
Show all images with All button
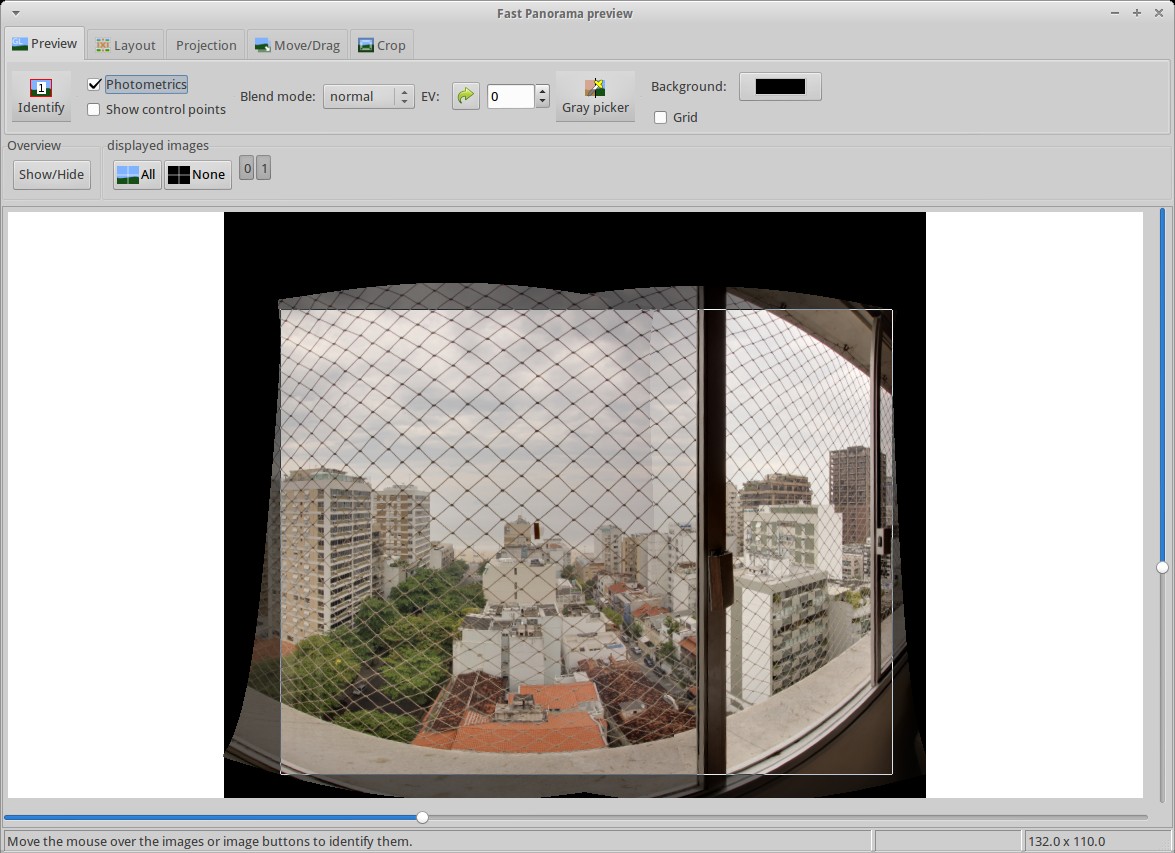point(137,174)
